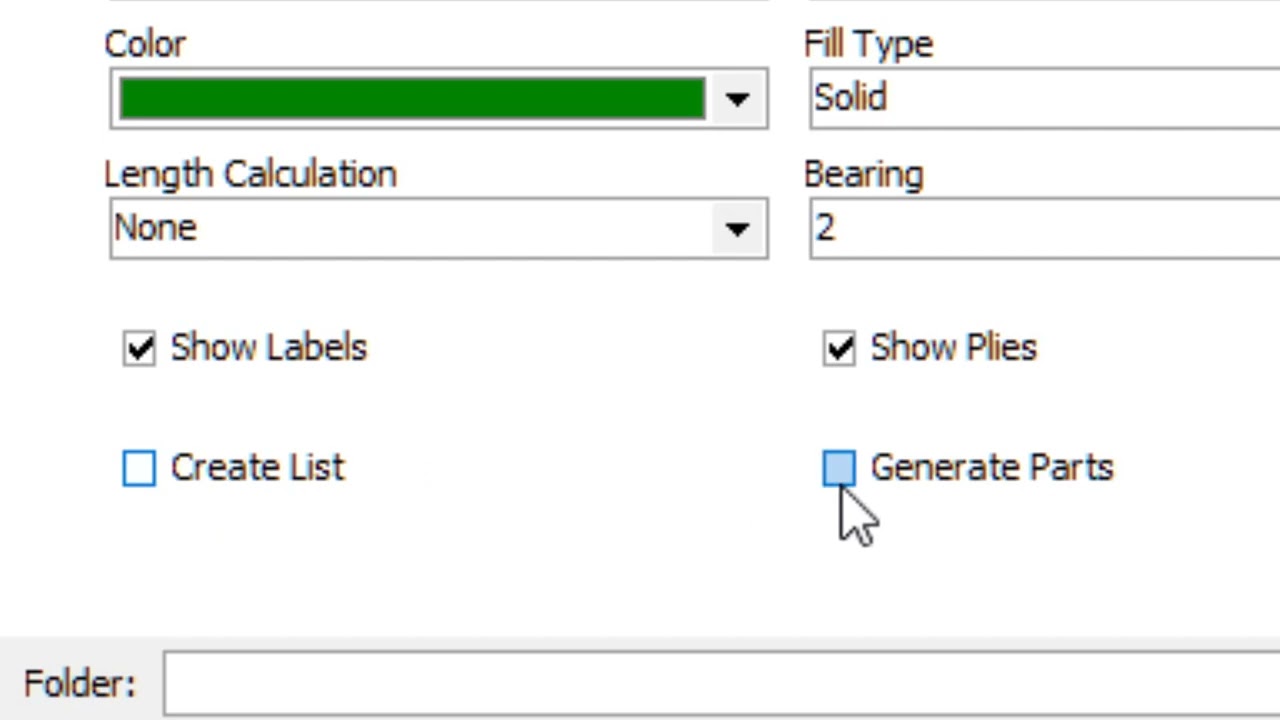The width and height of the screenshot is (1280, 720).
Task: Click the 'Show Plies' caption text
Action: 954,348
